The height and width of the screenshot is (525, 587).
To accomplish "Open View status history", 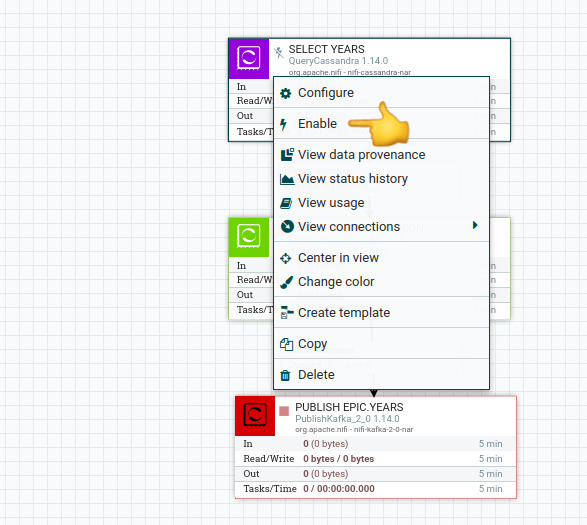I will pyautogui.click(x=381, y=179).
